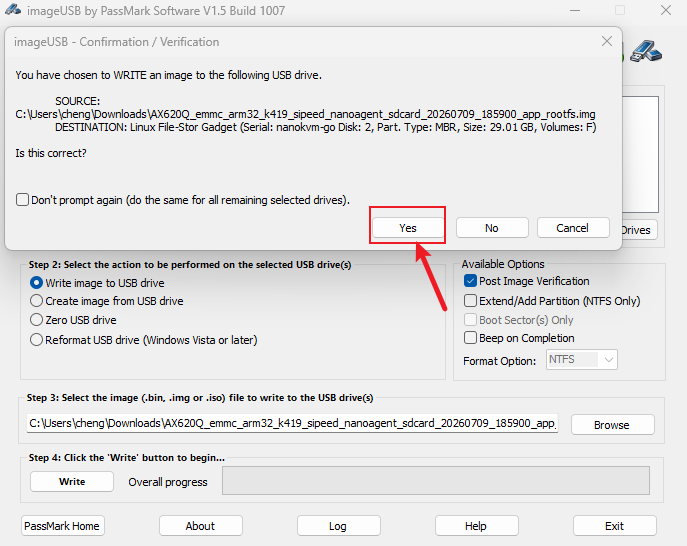Screen dimensions: 687x546
Task: Open the Format Option NTFS dropdown
Action: (582, 360)
